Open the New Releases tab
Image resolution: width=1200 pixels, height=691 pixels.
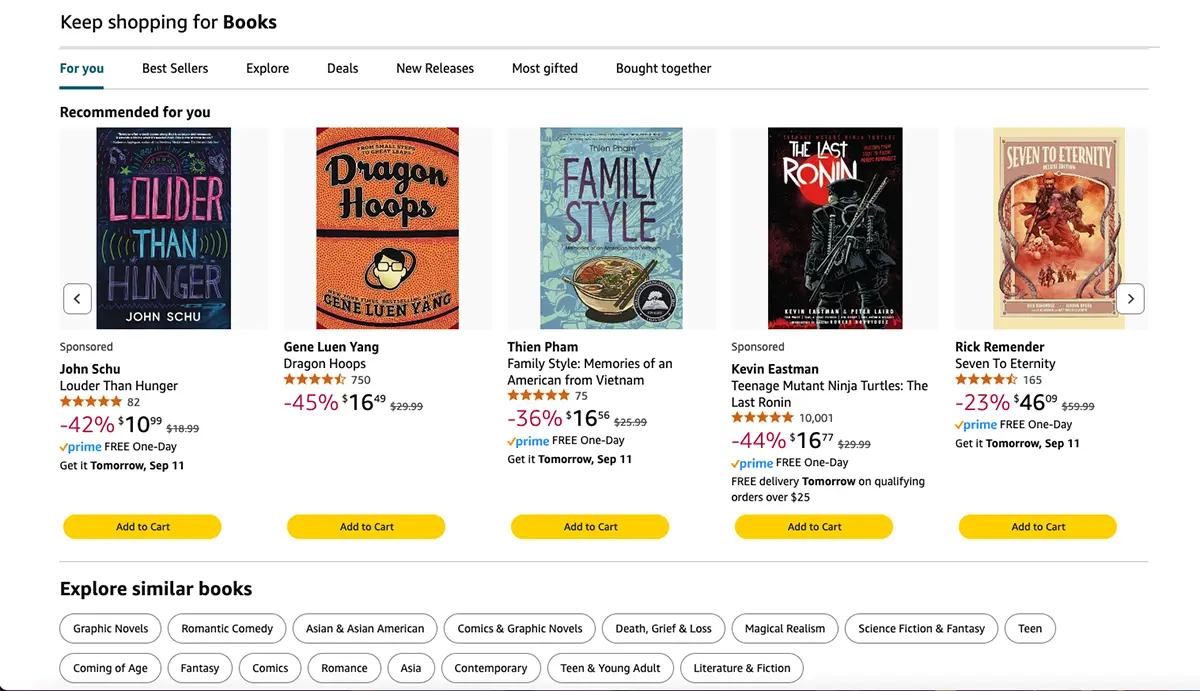[435, 68]
